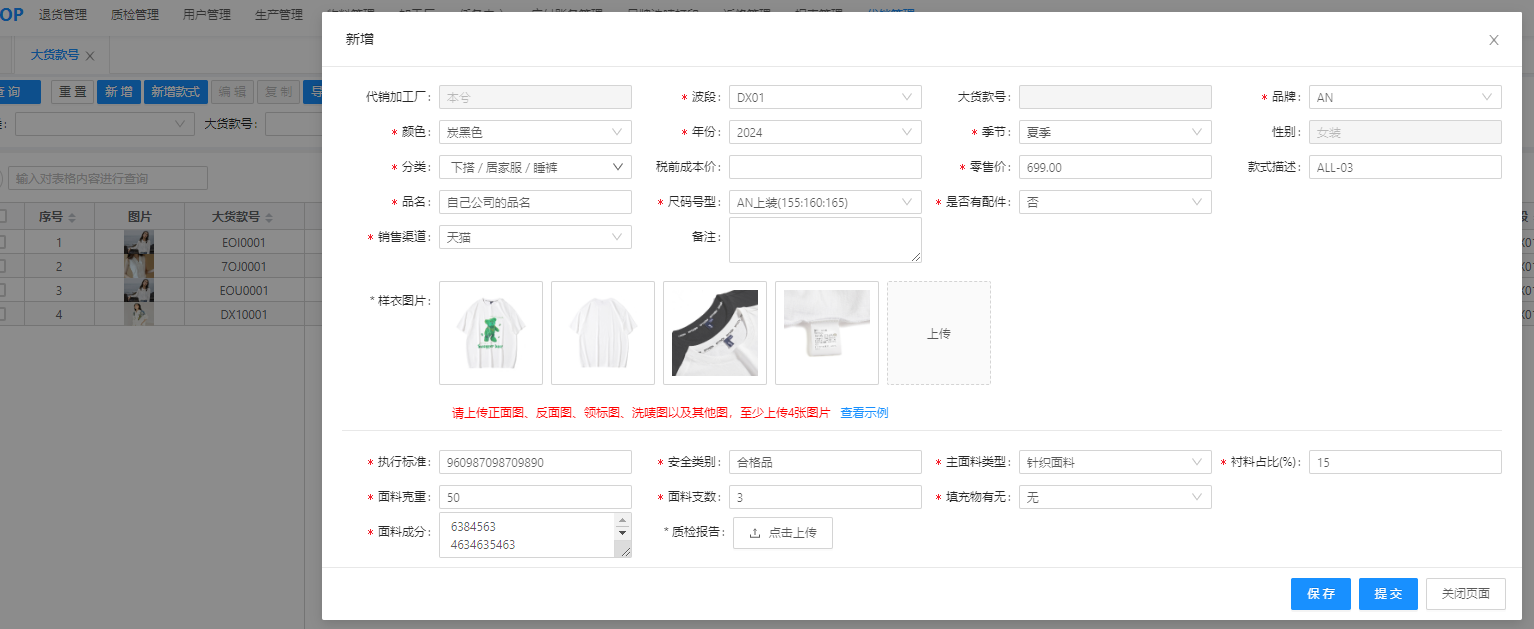Check the checkbox for row 1

[x=3, y=242]
